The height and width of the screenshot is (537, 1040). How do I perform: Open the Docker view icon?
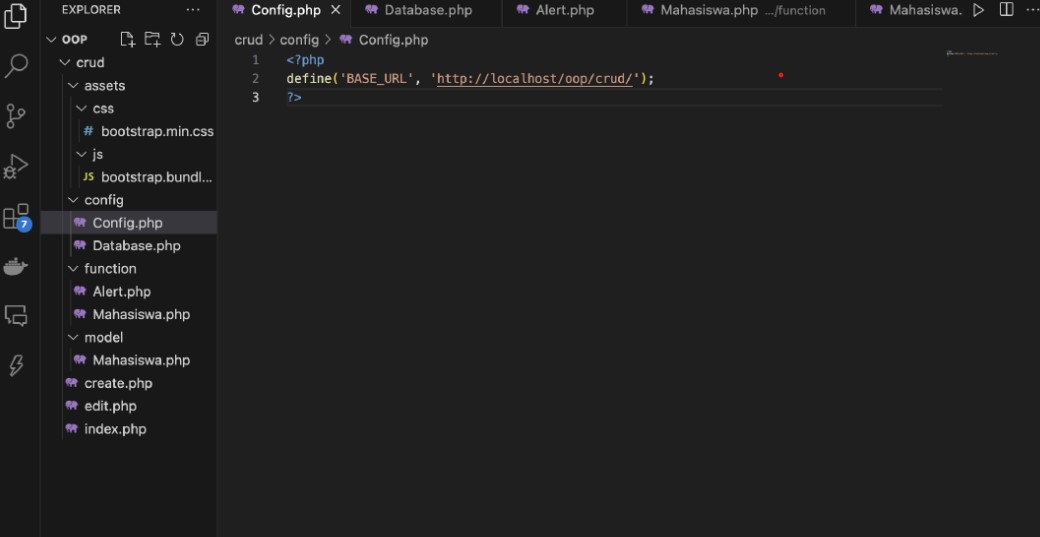16,266
